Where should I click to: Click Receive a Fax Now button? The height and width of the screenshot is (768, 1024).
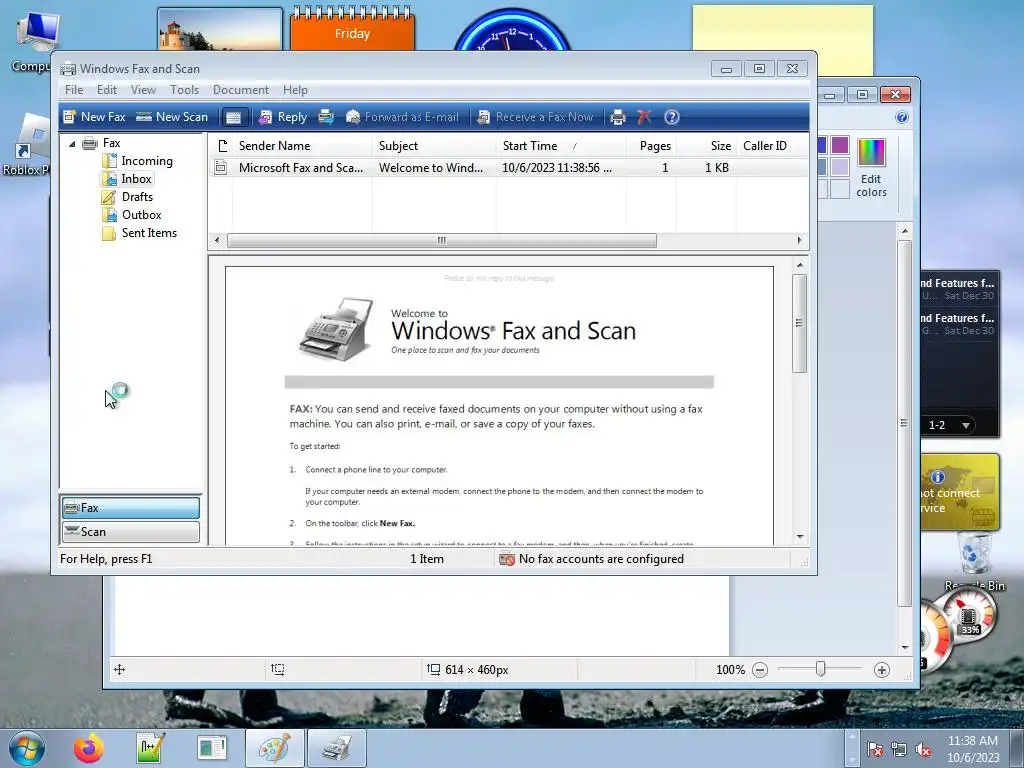click(x=536, y=117)
